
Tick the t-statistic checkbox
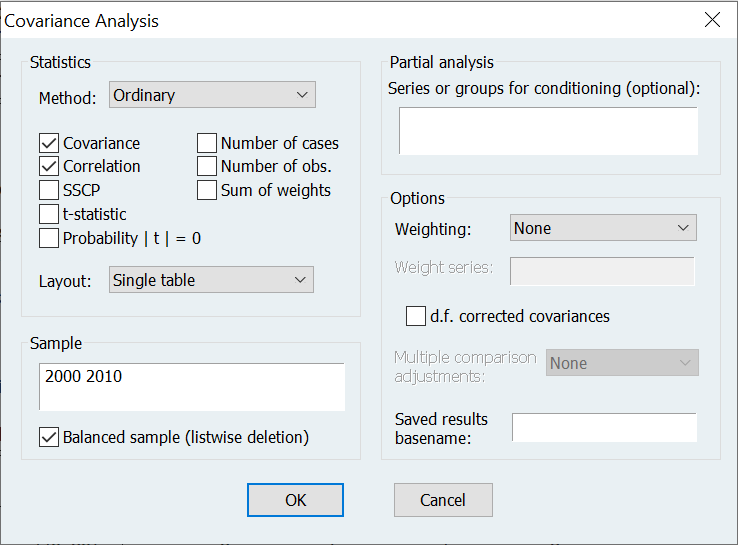tap(49, 214)
